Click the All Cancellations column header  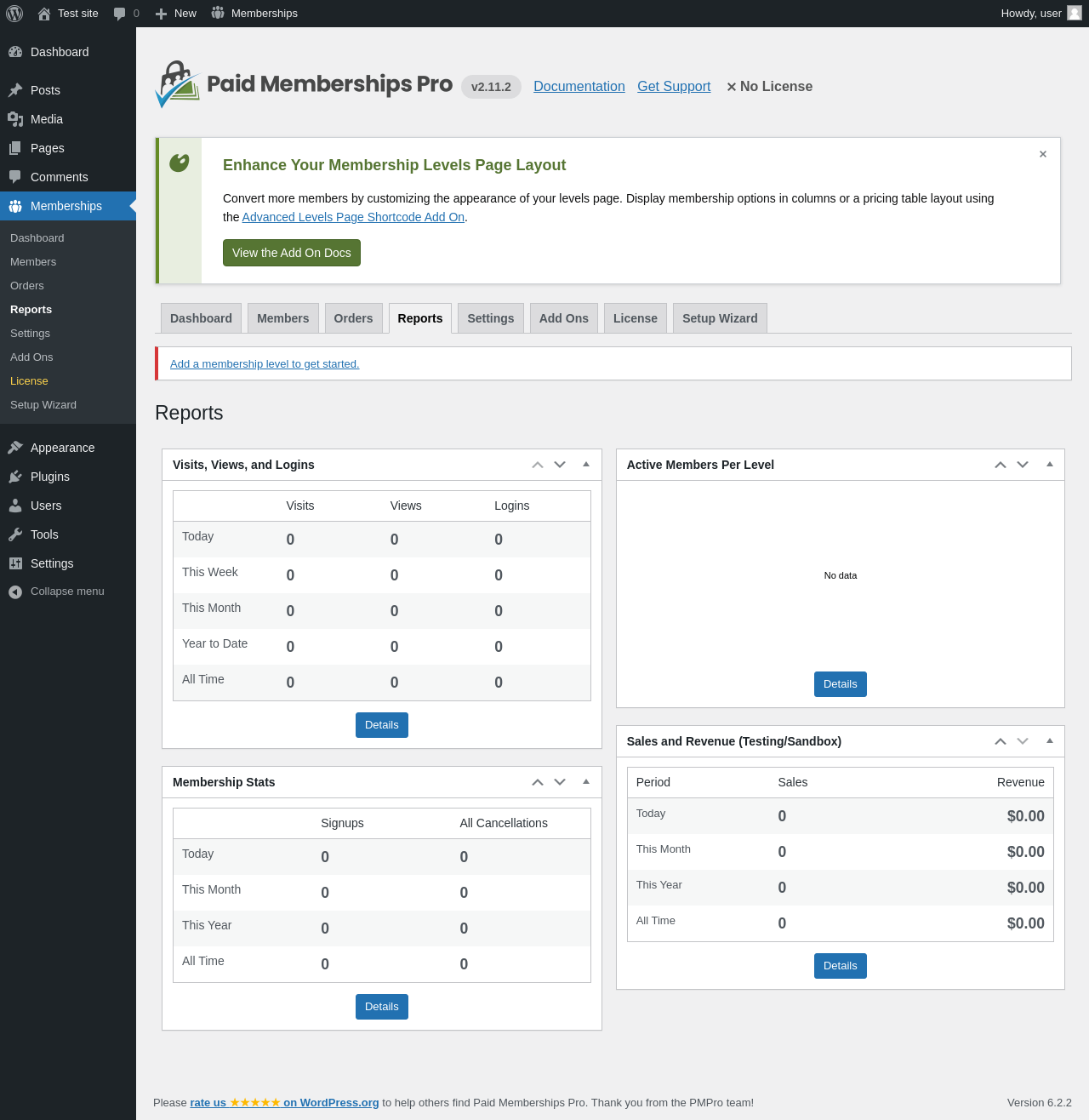[504, 823]
